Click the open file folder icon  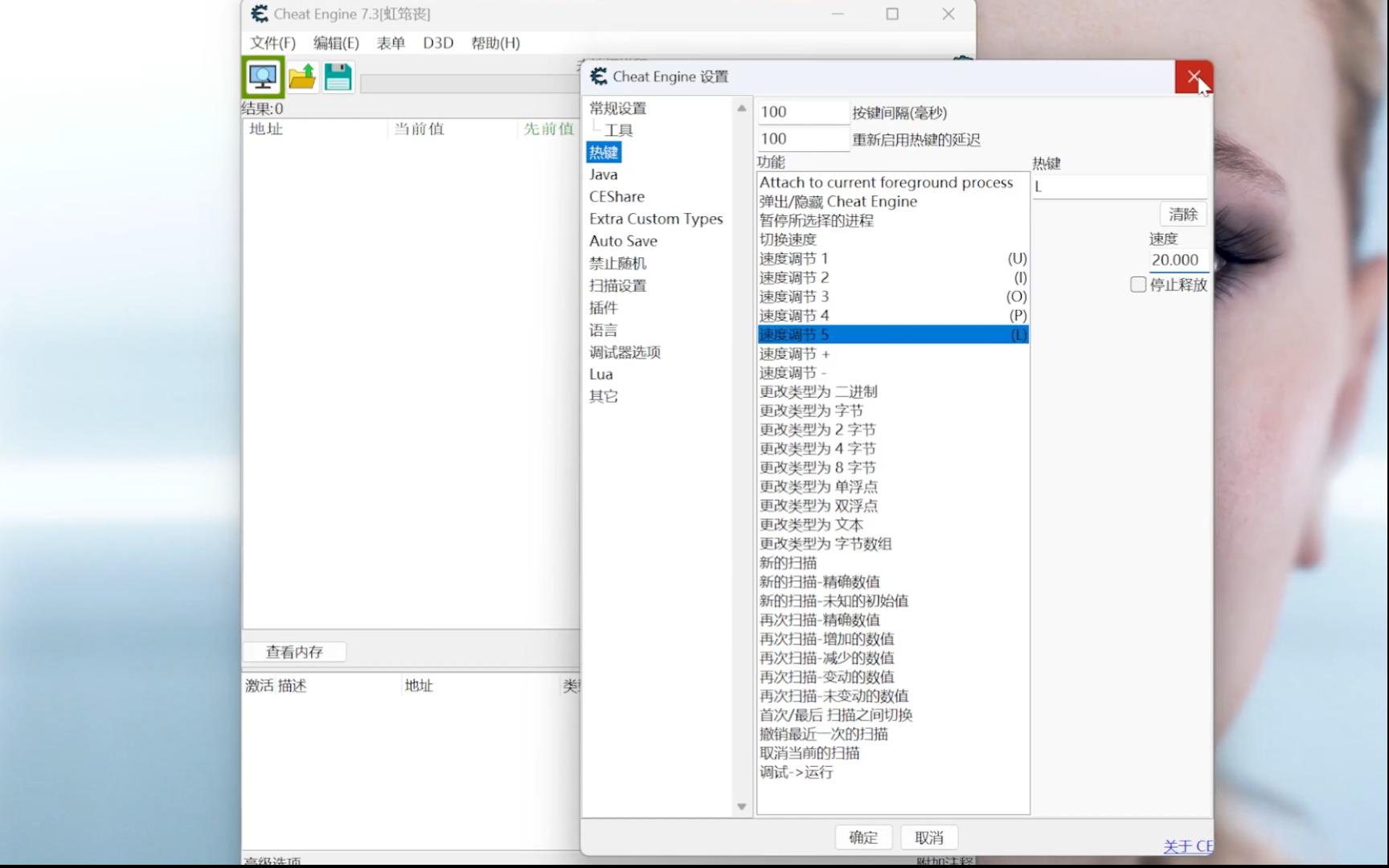302,77
